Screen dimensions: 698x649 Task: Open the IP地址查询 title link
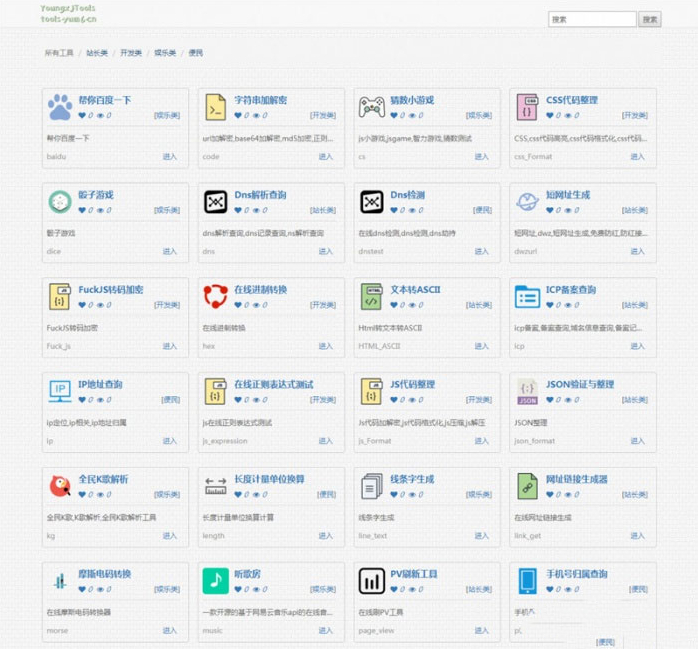point(100,384)
